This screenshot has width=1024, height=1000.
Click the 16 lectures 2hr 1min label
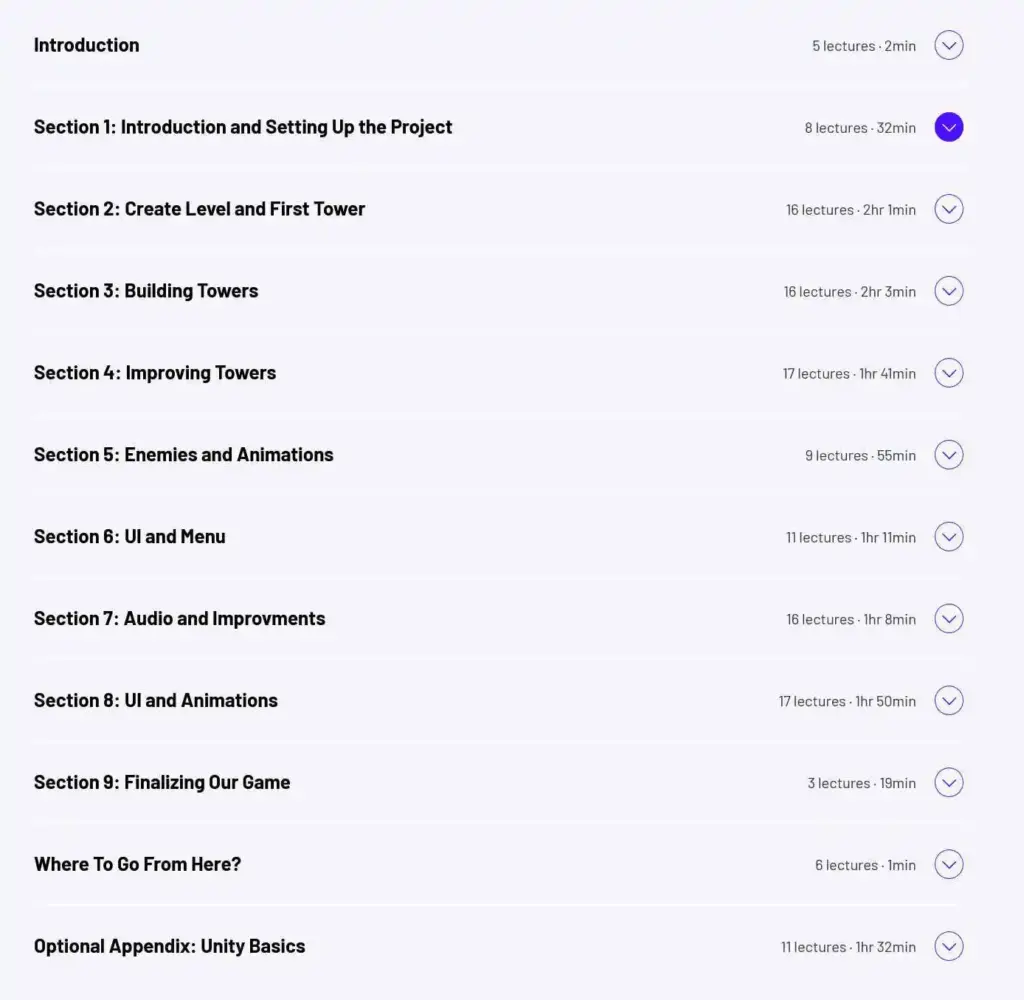pyautogui.click(x=850, y=210)
